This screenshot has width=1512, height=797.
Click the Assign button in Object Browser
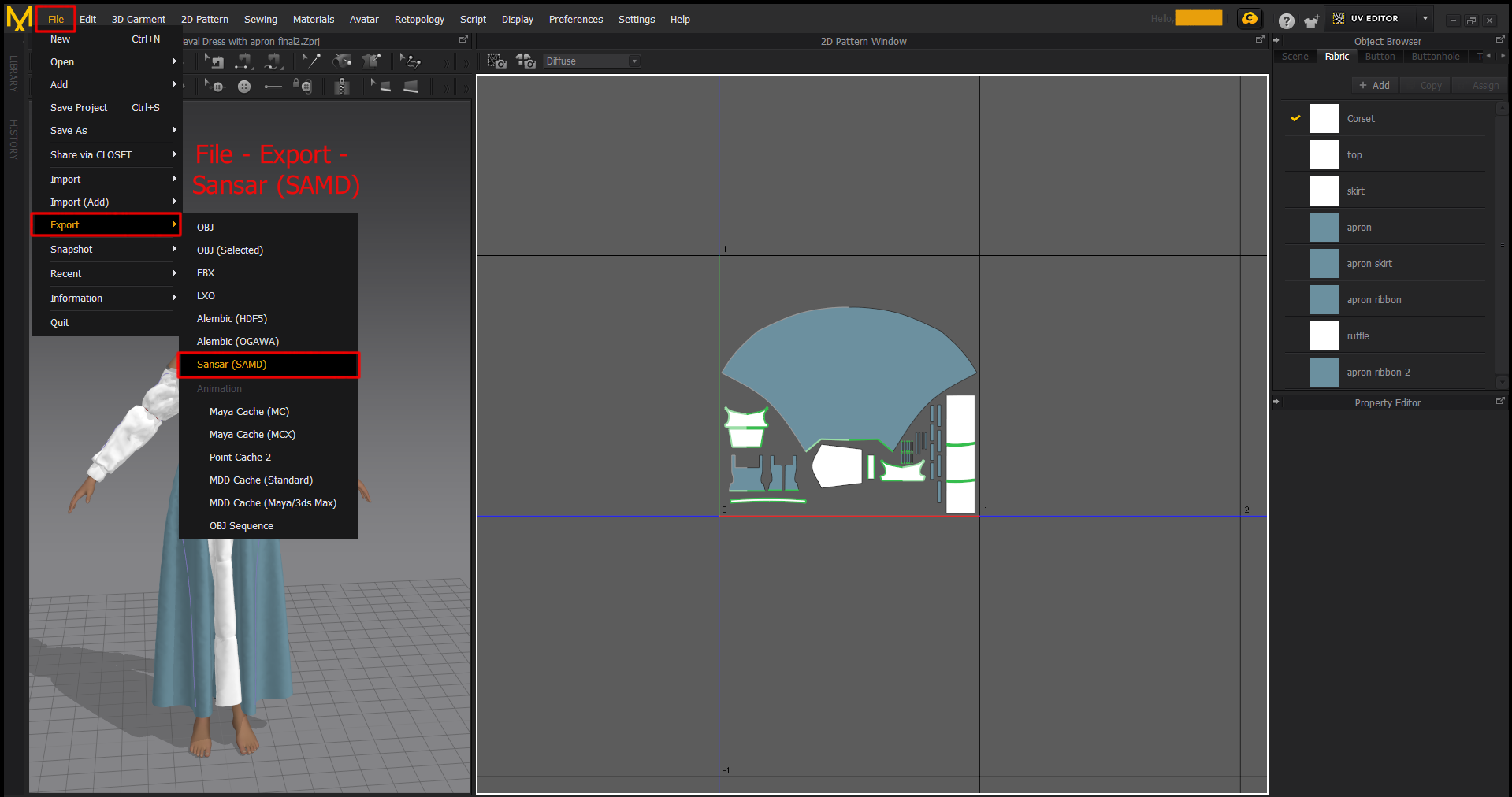click(x=1484, y=85)
